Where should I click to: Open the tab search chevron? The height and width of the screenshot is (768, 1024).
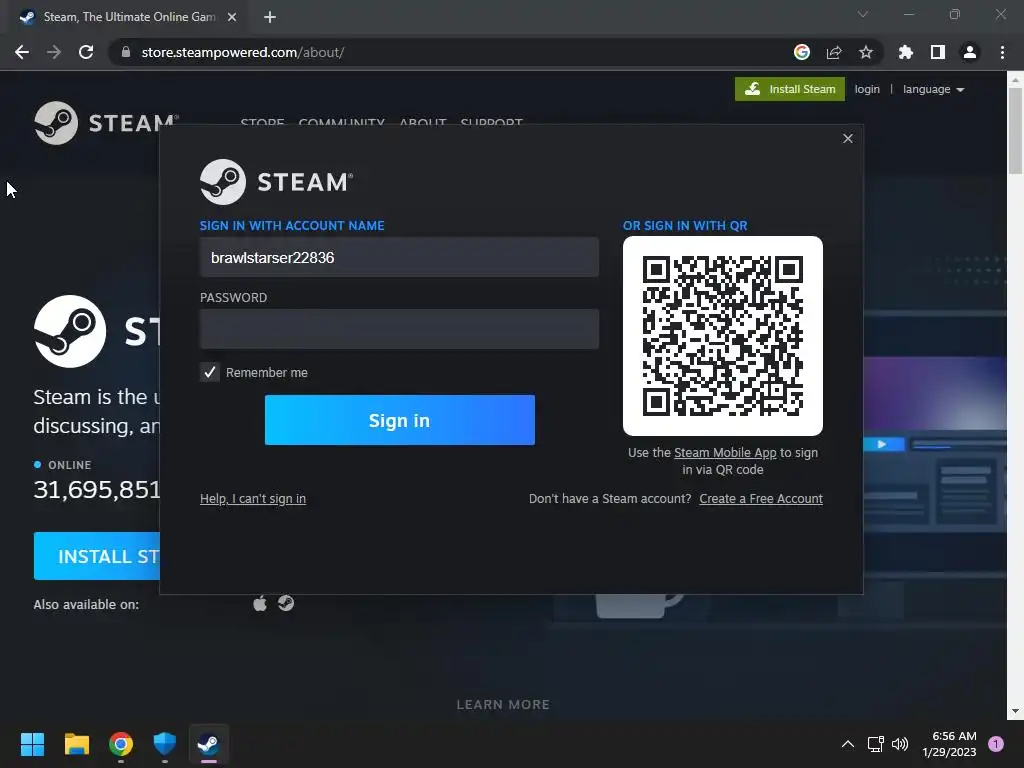[863, 14]
